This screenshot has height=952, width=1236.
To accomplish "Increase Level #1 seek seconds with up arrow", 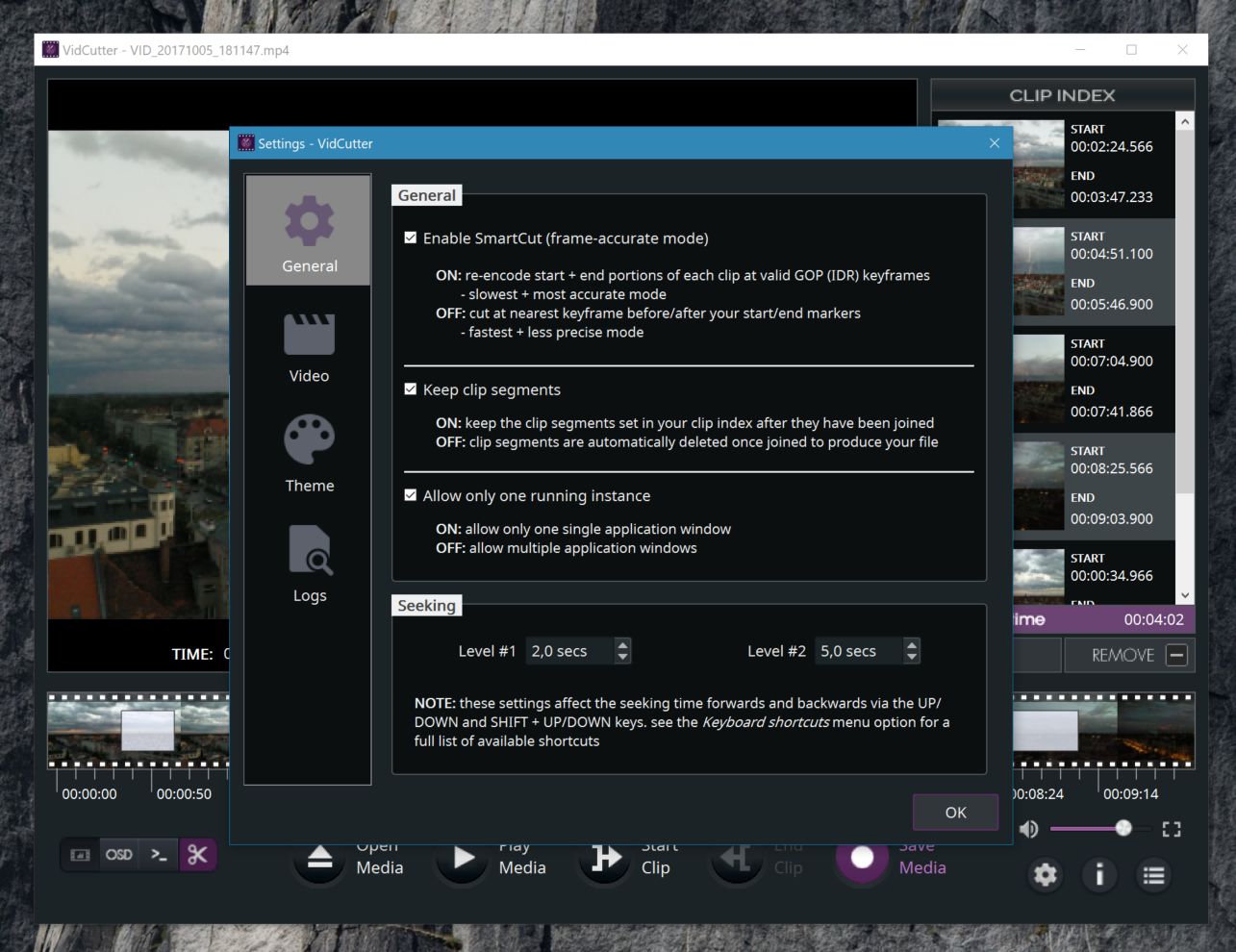I will 623,644.
